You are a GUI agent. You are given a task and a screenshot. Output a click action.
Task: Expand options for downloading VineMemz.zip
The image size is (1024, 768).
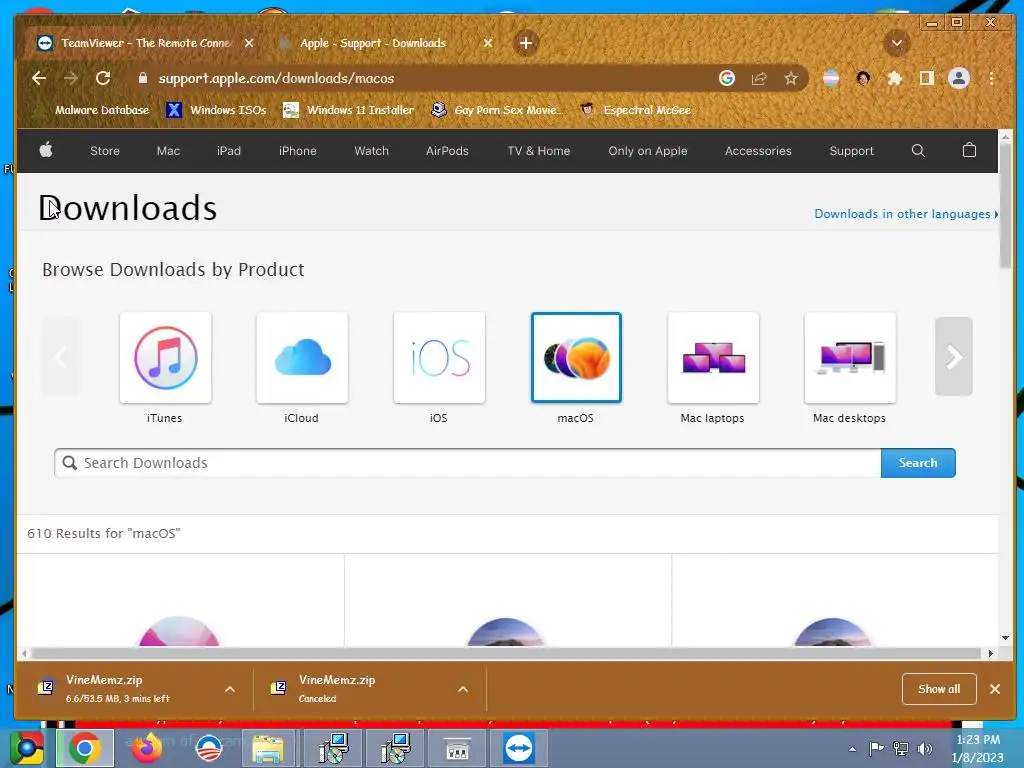pyautogui.click(x=230, y=689)
